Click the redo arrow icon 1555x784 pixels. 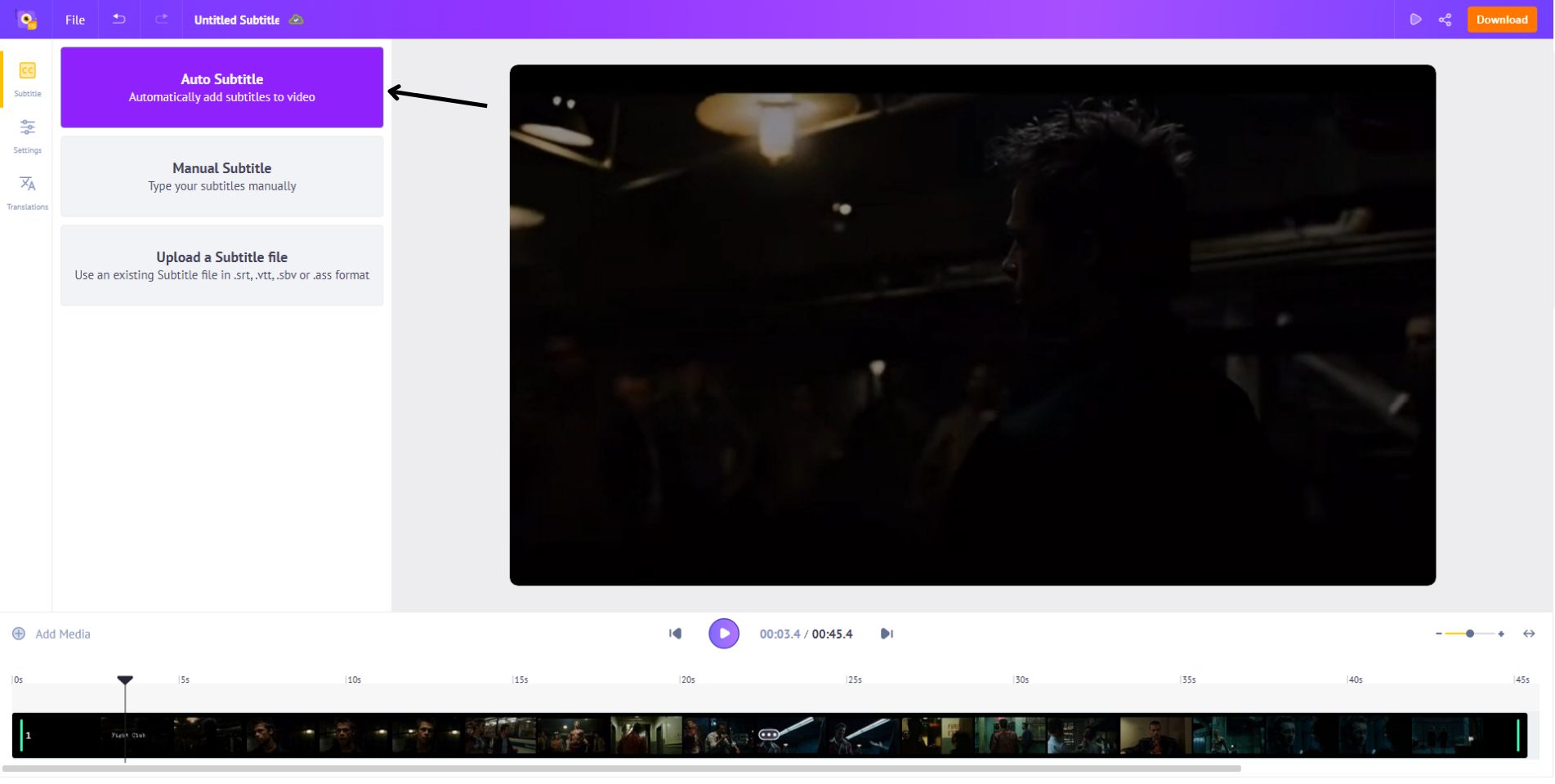(x=162, y=20)
